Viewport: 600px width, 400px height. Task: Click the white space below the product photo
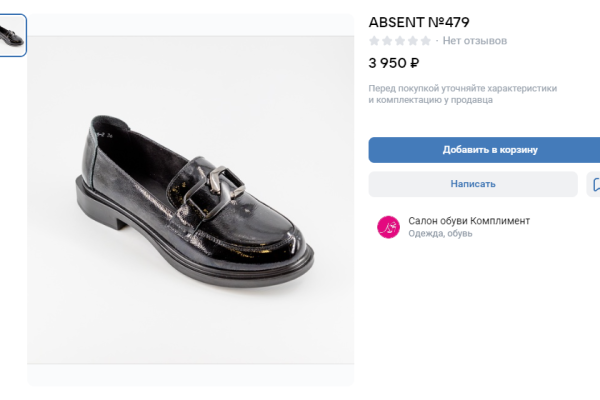(x=190, y=377)
